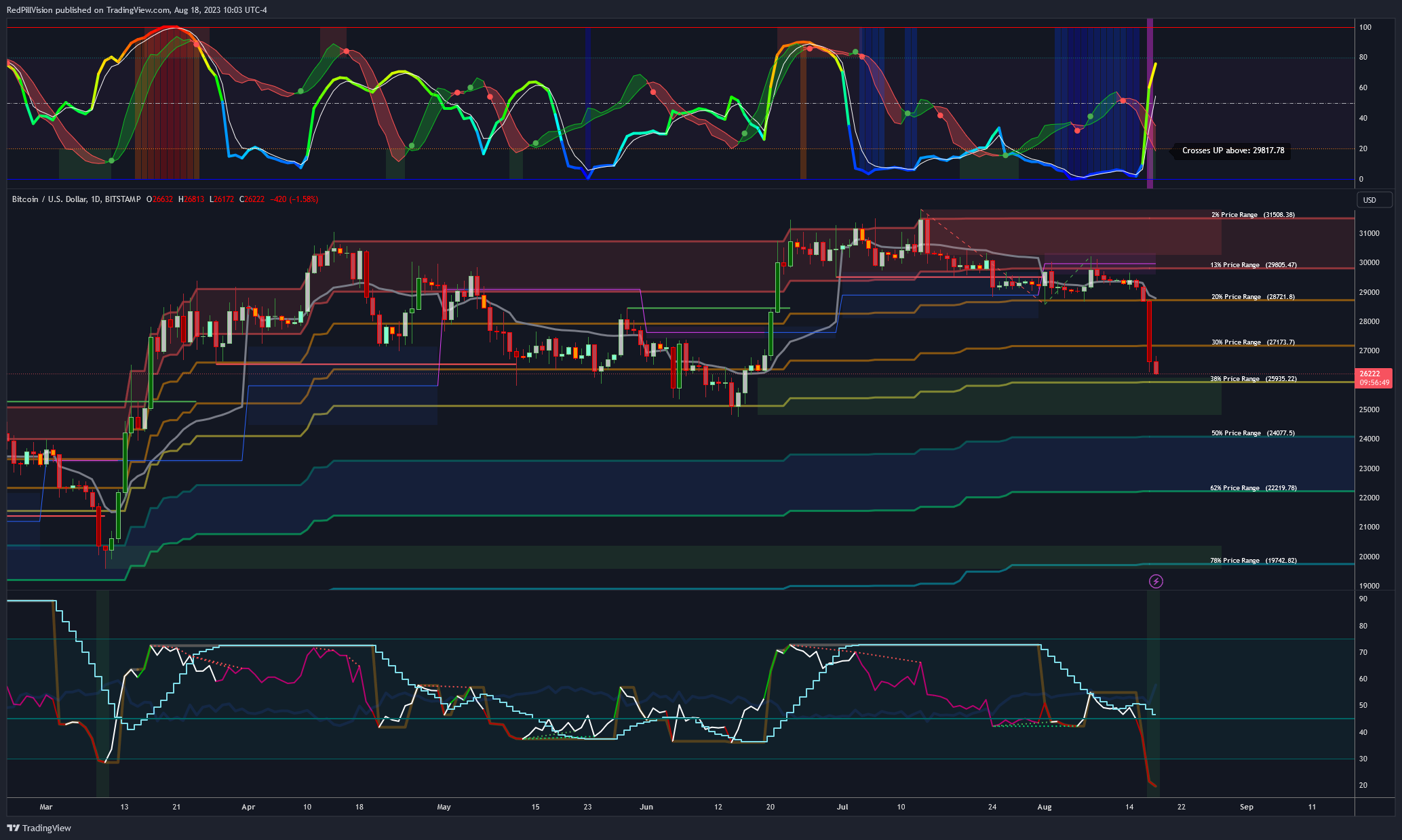1402x840 pixels.
Task: Click the Jun label on the time axis
Action: pos(646,807)
